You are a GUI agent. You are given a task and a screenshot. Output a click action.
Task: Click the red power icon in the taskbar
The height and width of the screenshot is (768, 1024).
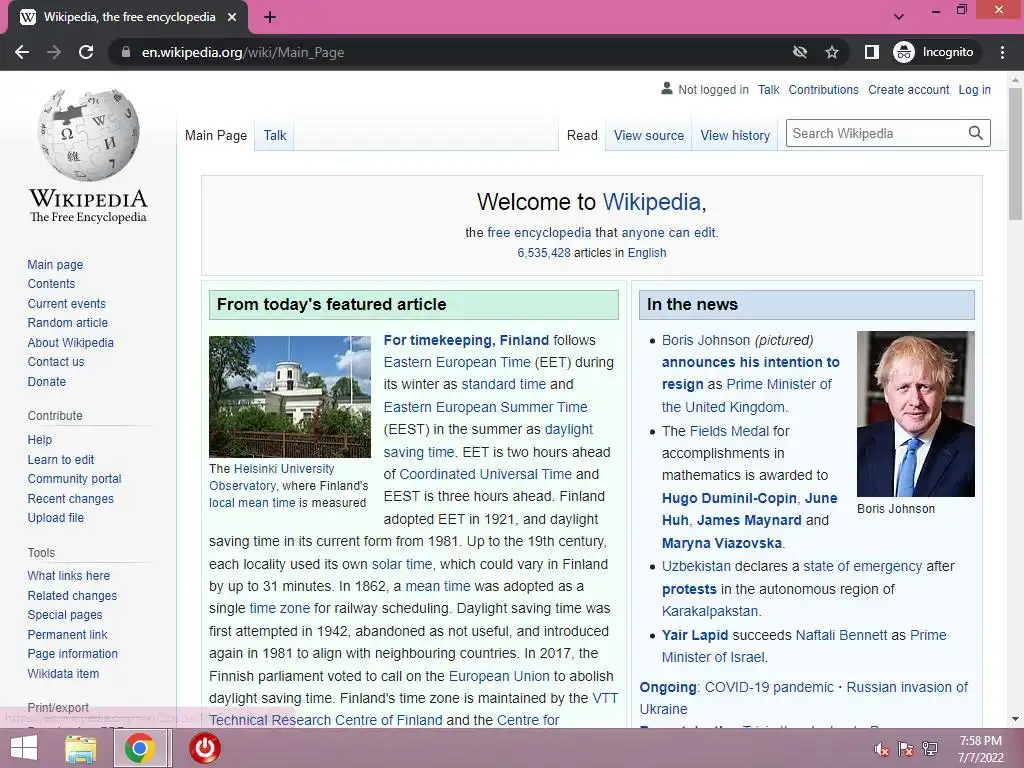205,748
